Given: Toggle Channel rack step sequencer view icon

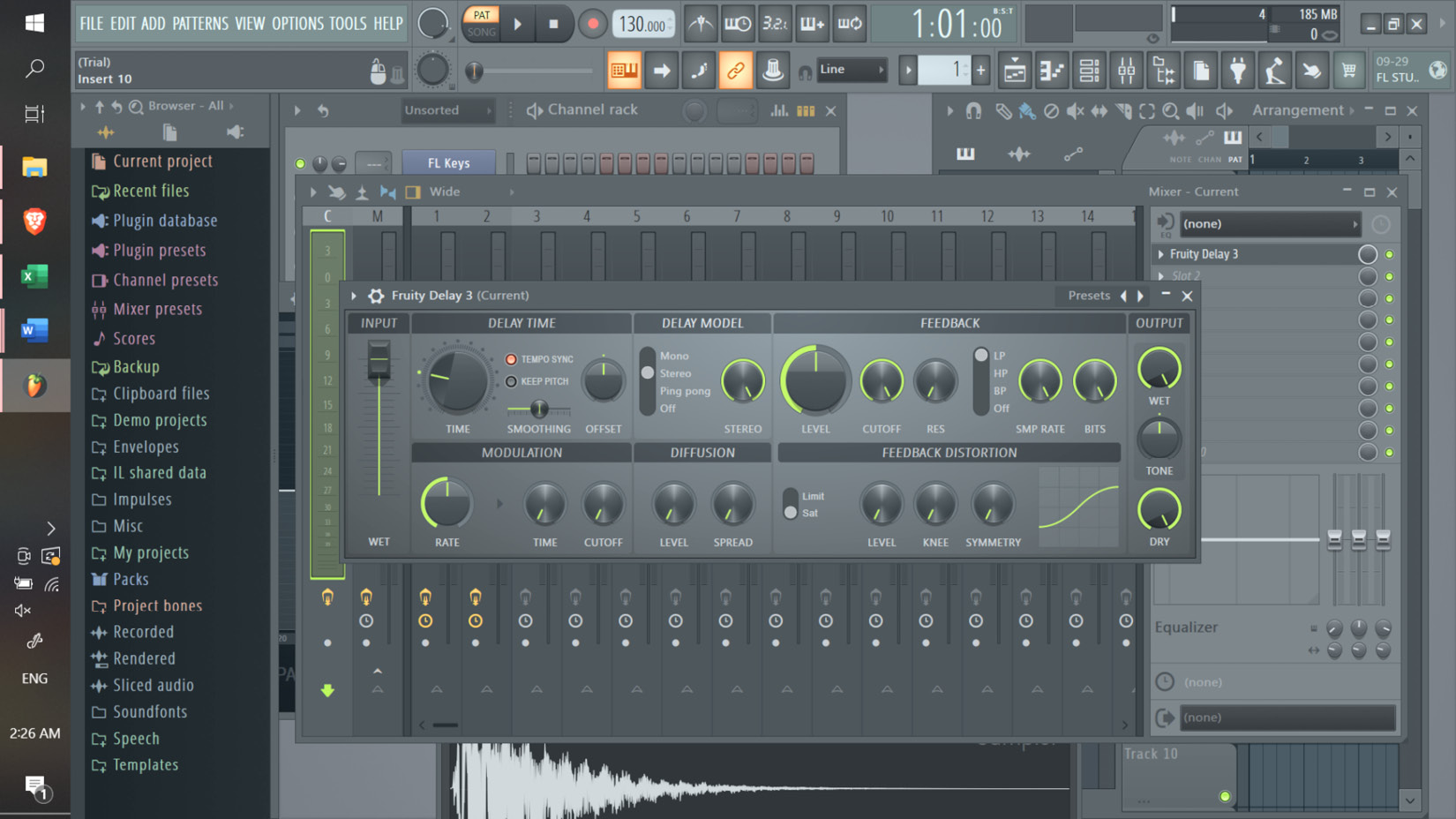Looking at the screenshot, I should (806, 111).
